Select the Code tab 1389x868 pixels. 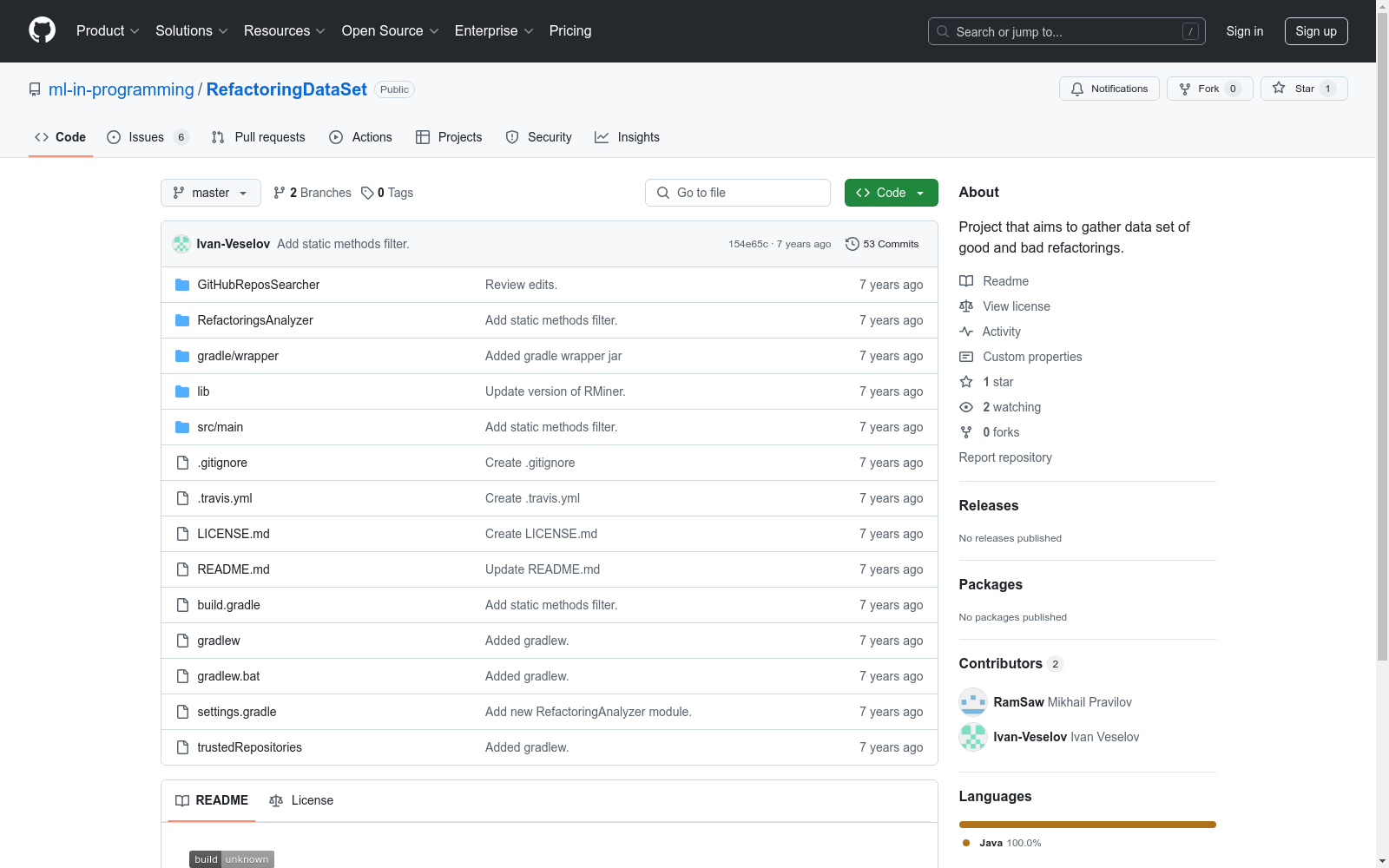point(61,137)
